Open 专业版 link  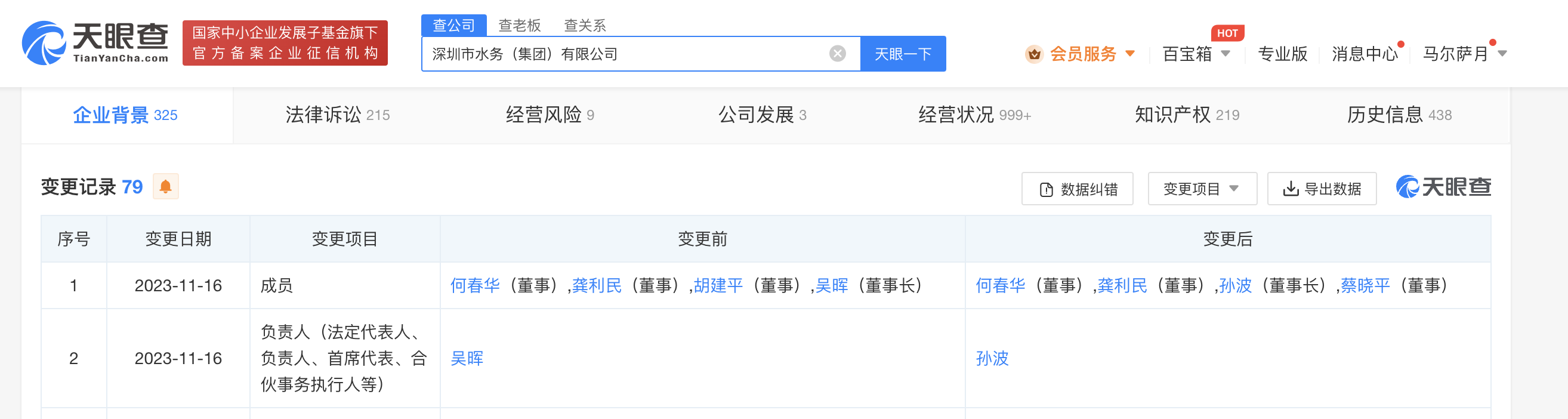[x=1283, y=54]
